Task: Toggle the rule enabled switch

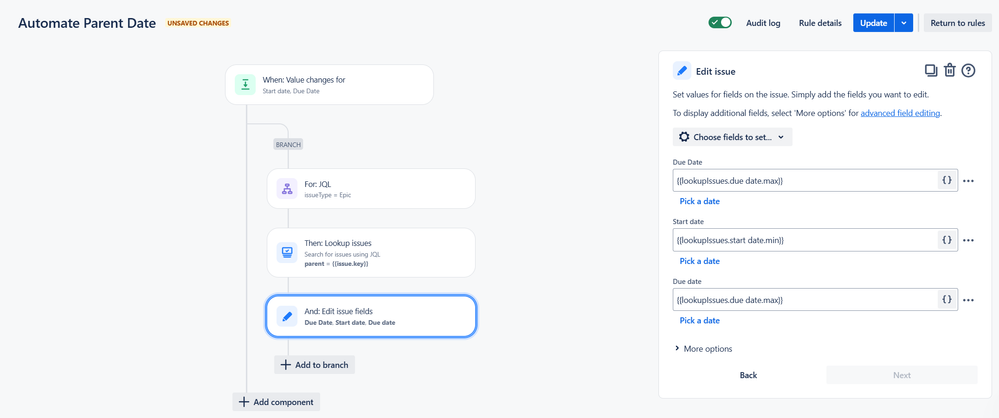Action: click(x=720, y=23)
